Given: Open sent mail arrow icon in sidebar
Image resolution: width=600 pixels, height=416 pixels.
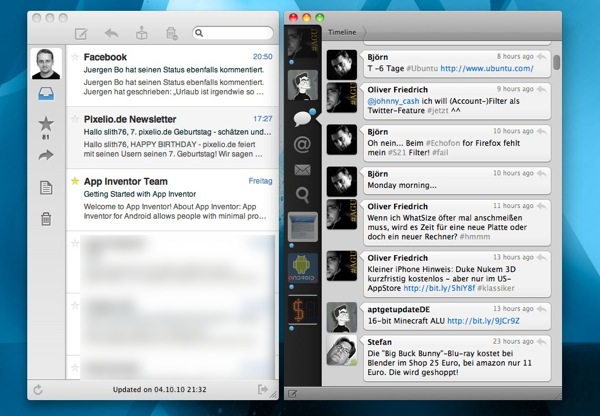Looking at the screenshot, I should [46, 155].
